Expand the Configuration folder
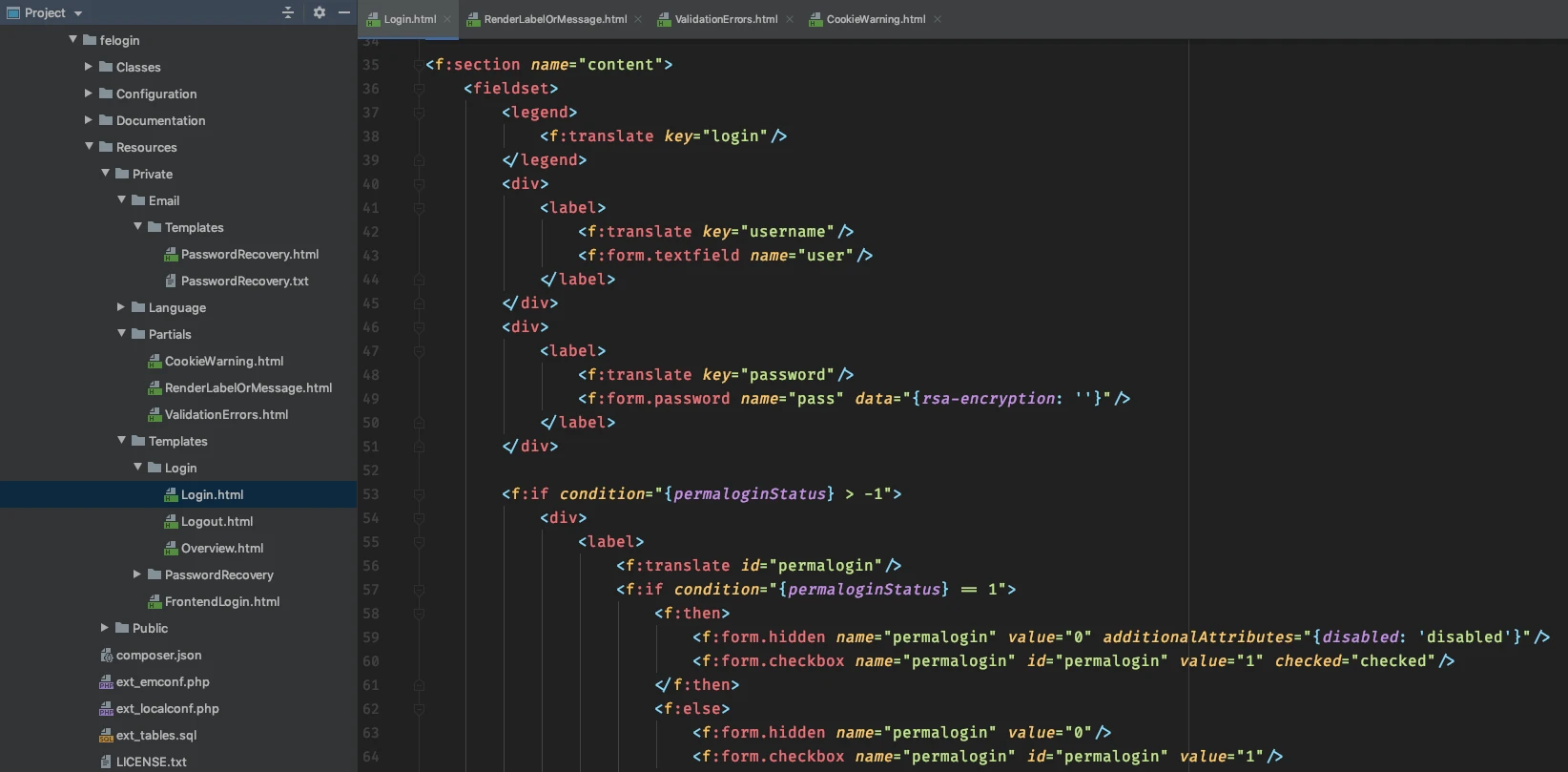 (x=89, y=93)
